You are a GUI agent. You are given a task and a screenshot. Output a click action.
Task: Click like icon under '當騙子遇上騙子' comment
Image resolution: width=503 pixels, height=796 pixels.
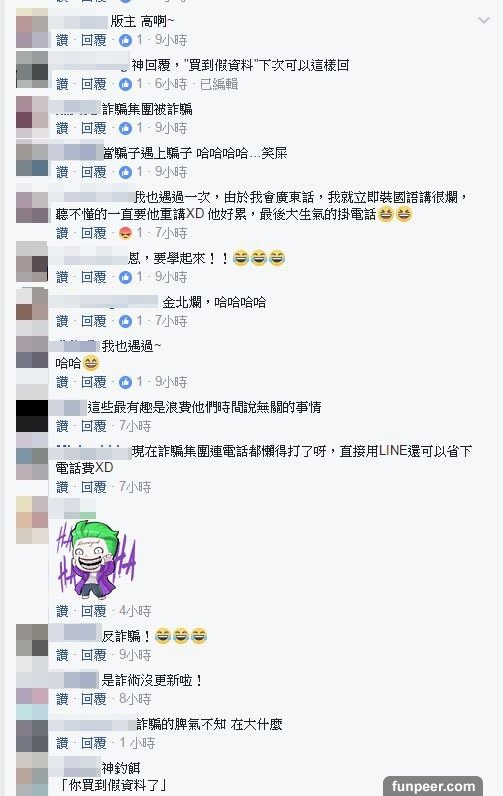click(125, 173)
